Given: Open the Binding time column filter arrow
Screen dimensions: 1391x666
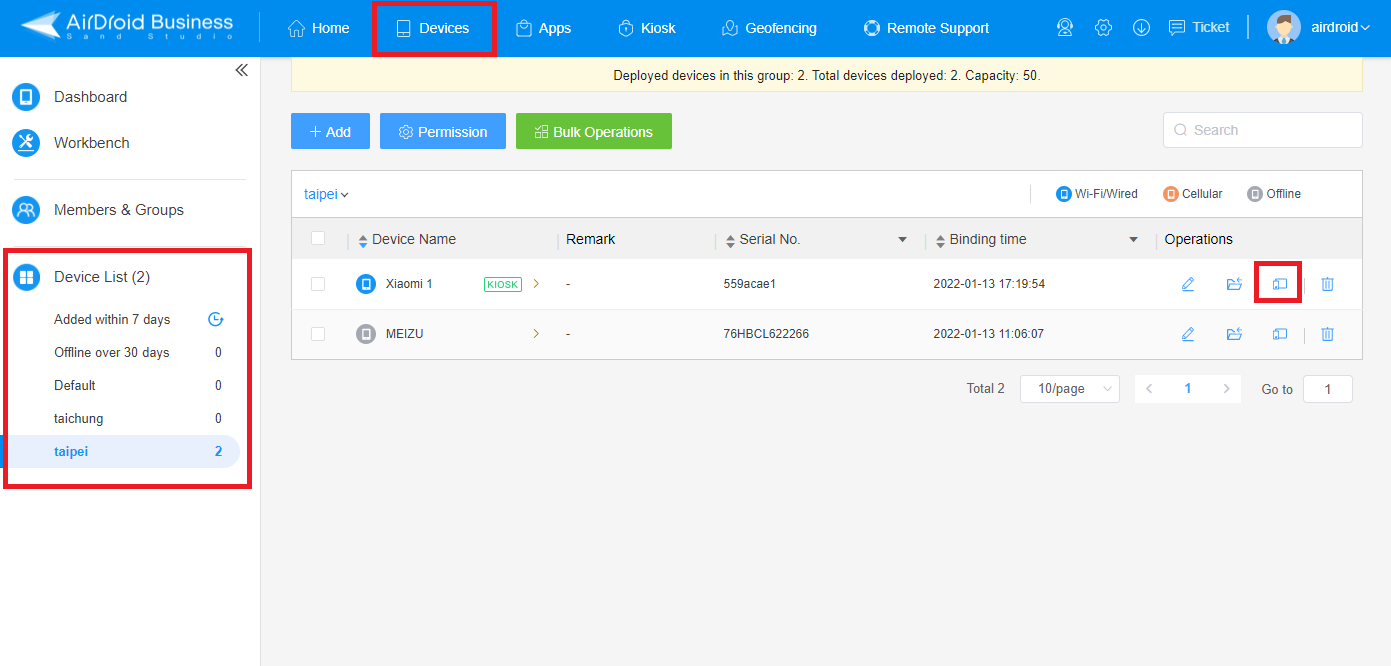Looking at the screenshot, I should coord(1133,240).
